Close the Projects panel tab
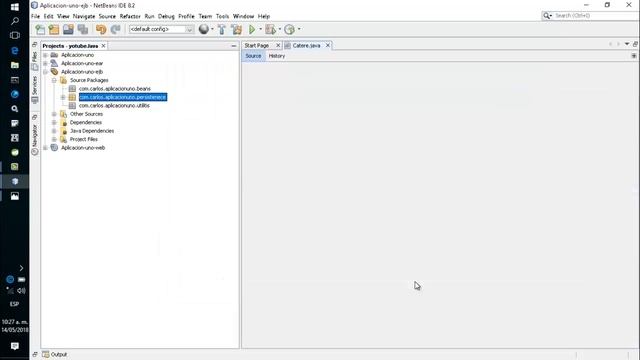This screenshot has width=640, height=360. (104, 46)
